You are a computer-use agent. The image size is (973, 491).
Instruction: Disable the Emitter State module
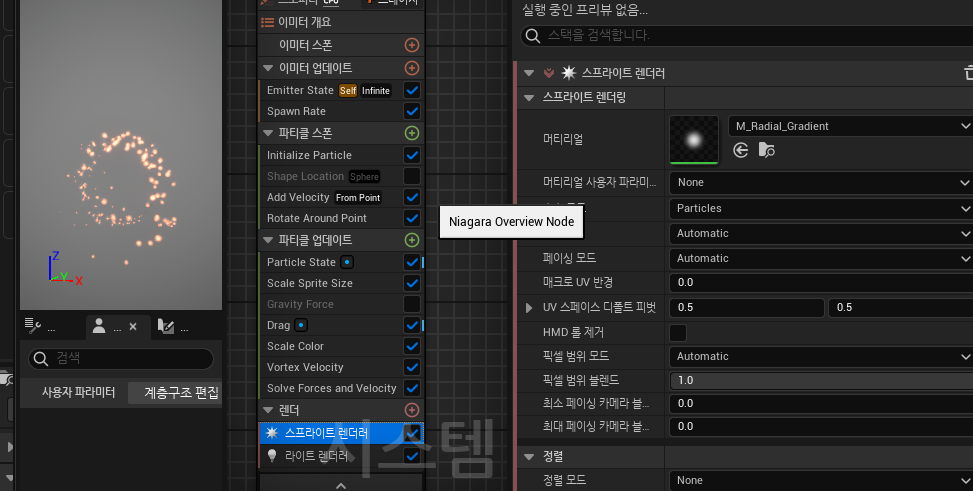coord(411,90)
